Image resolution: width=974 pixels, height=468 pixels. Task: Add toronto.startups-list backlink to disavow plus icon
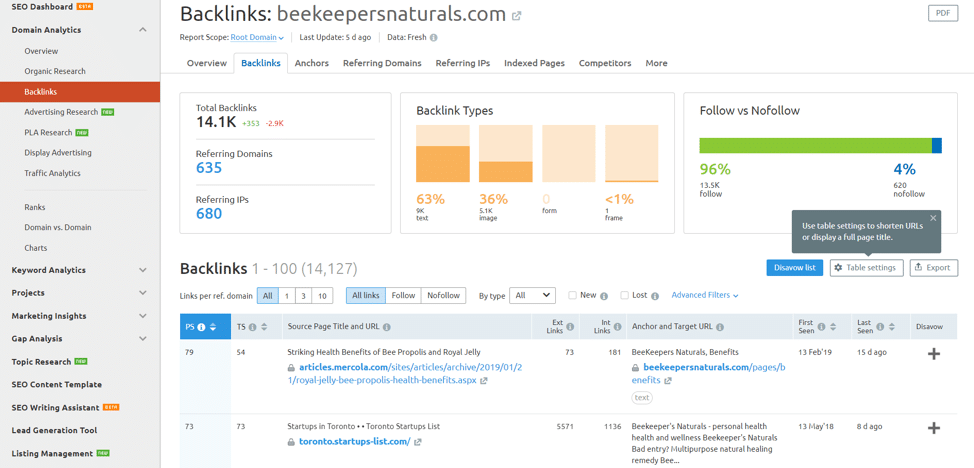pos(933,428)
